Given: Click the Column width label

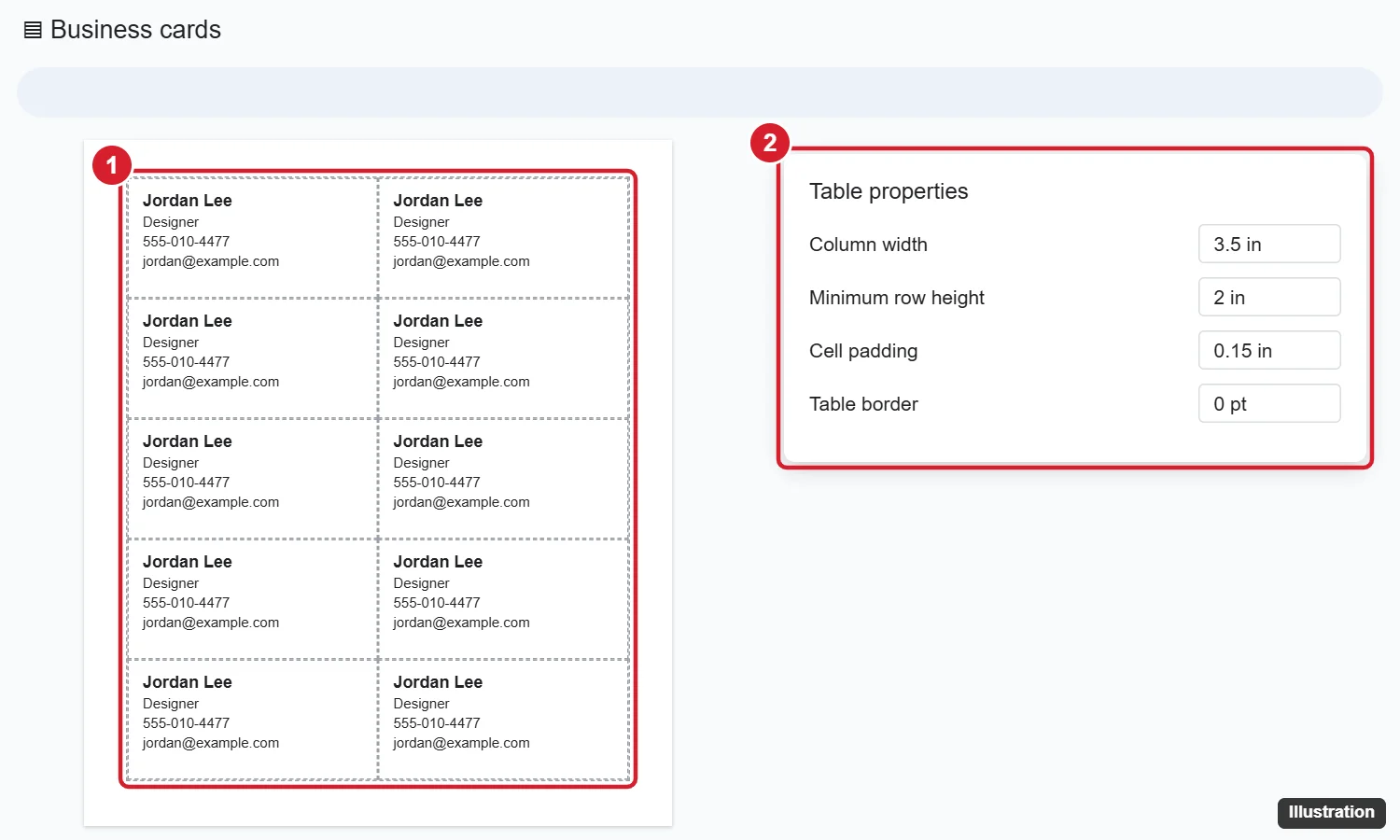Looking at the screenshot, I should click(868, 245).
